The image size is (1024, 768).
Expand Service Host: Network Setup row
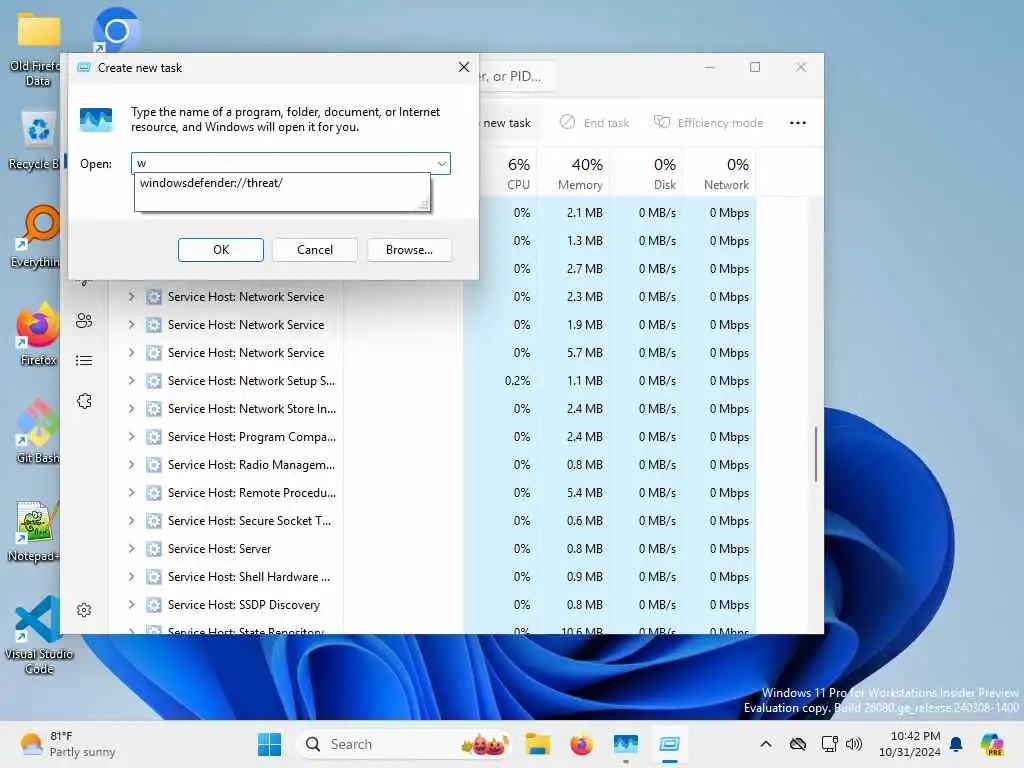pos(131,381)
